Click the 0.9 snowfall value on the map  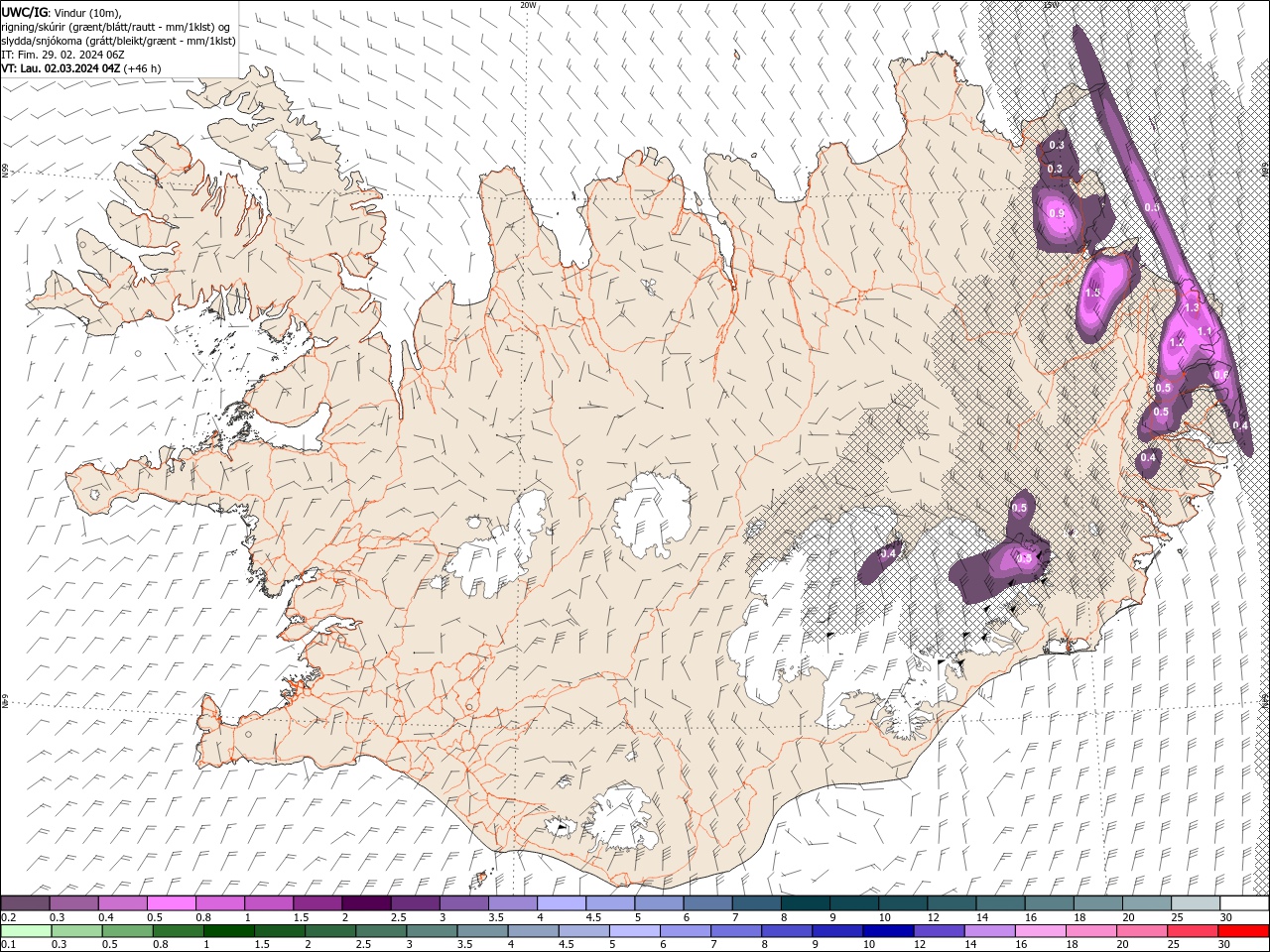click(1057, 213)
